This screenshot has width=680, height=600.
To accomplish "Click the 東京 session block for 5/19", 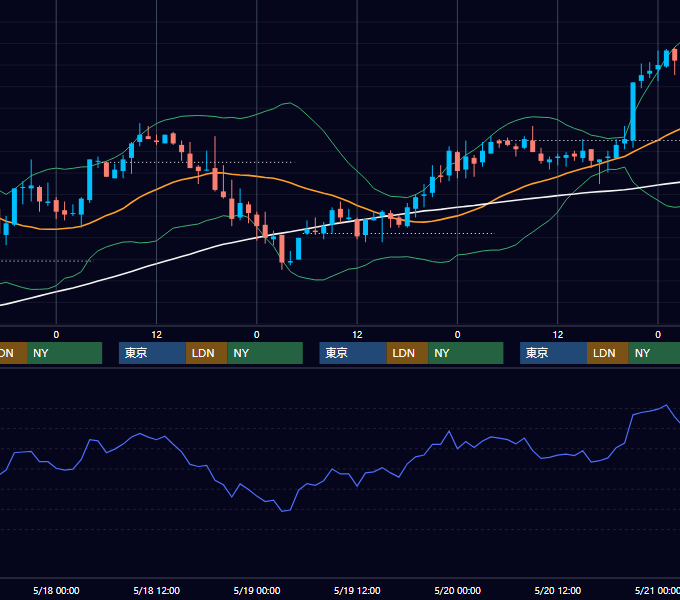I will 353,353.
